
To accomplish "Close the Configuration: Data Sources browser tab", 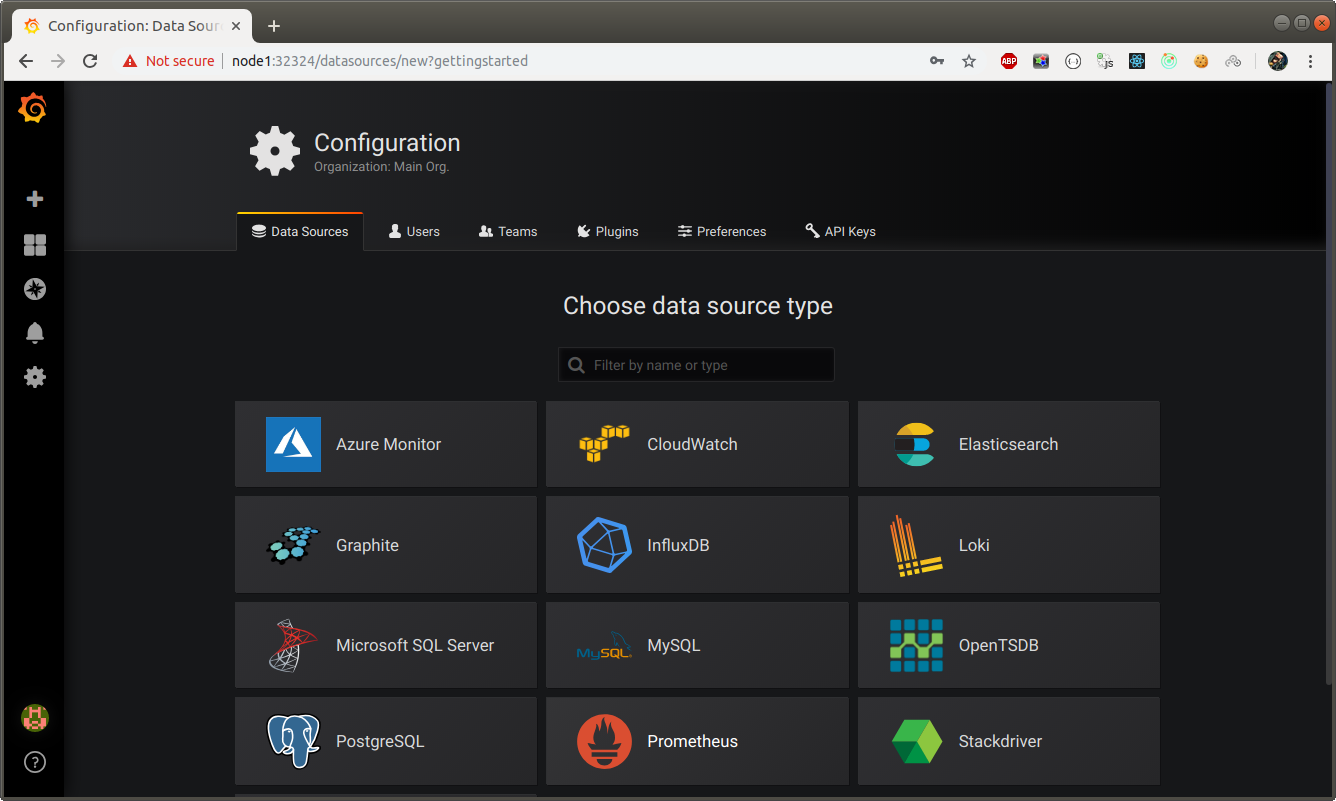I will [236, 25].
